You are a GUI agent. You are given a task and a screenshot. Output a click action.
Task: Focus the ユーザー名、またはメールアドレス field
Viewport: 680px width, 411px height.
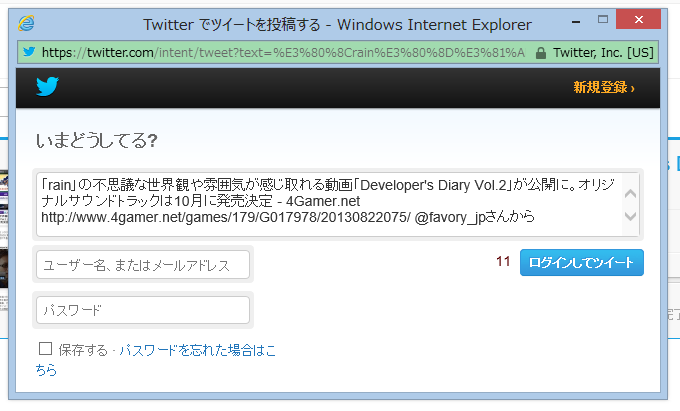pyautogui.click(x=142, y=264)
